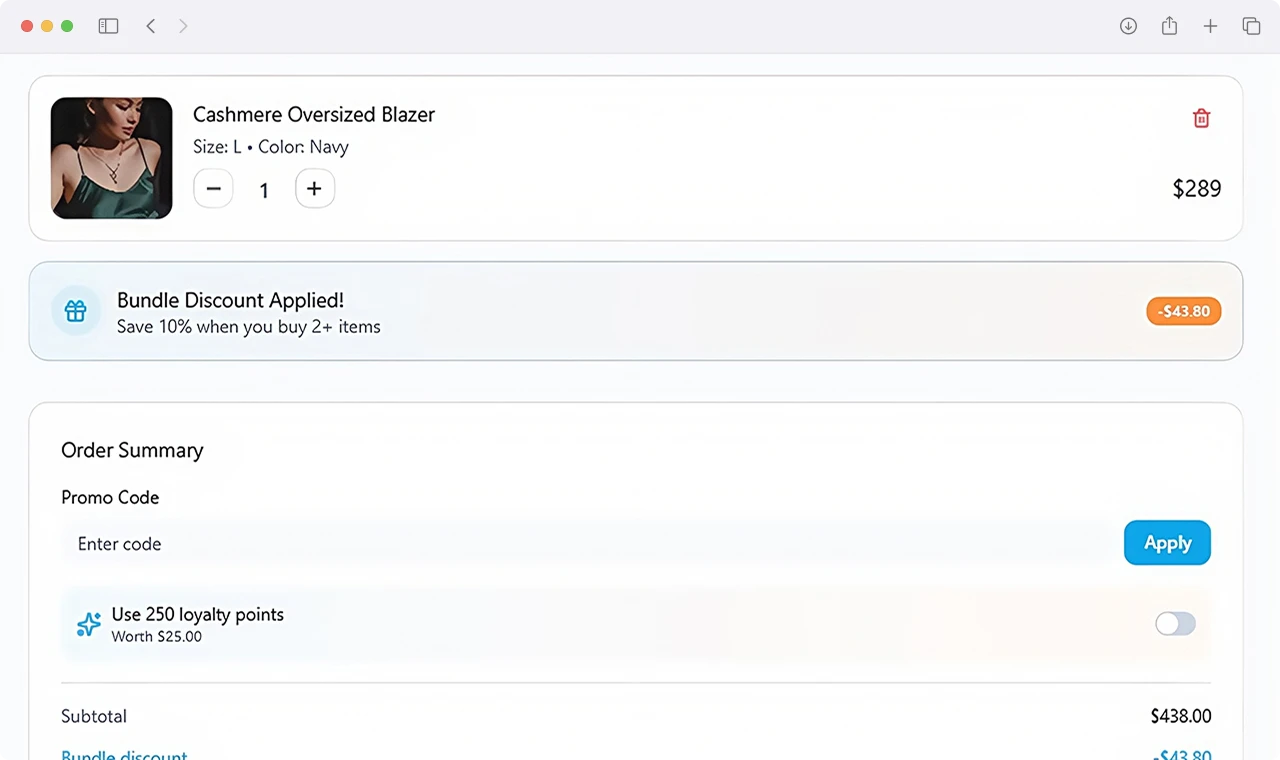This screenshot has height=760, width=1280.
Task: Click the Worth $25.00 text
Action: click(157, 637)
